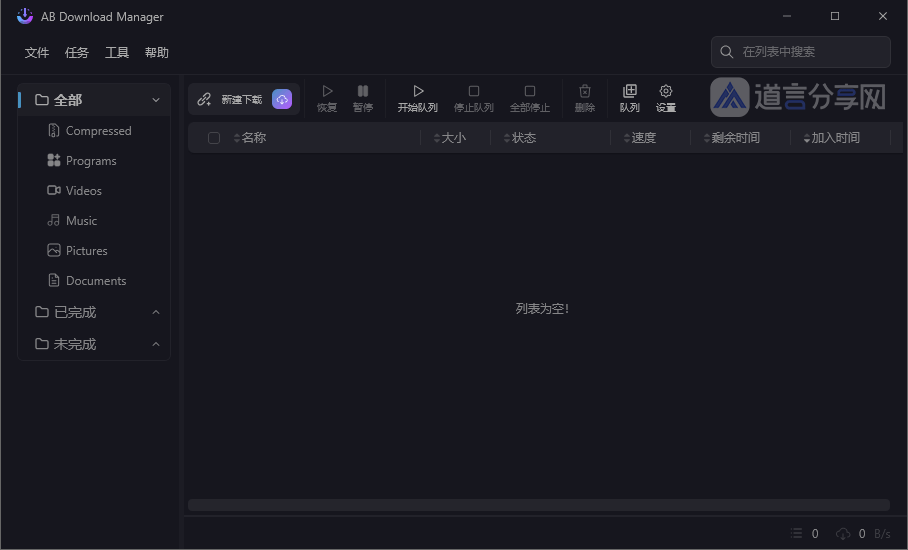
Task: Click the status bar list count icon
Action: tap(797, 533)
